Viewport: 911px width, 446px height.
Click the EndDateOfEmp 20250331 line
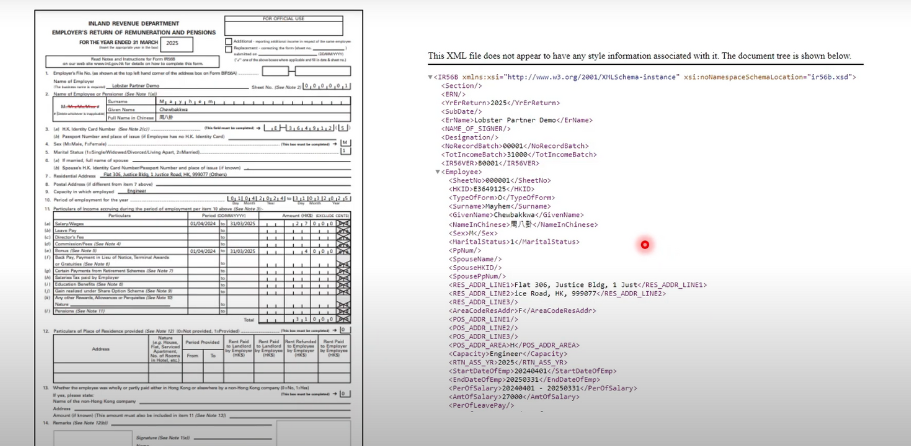point(524,380)
